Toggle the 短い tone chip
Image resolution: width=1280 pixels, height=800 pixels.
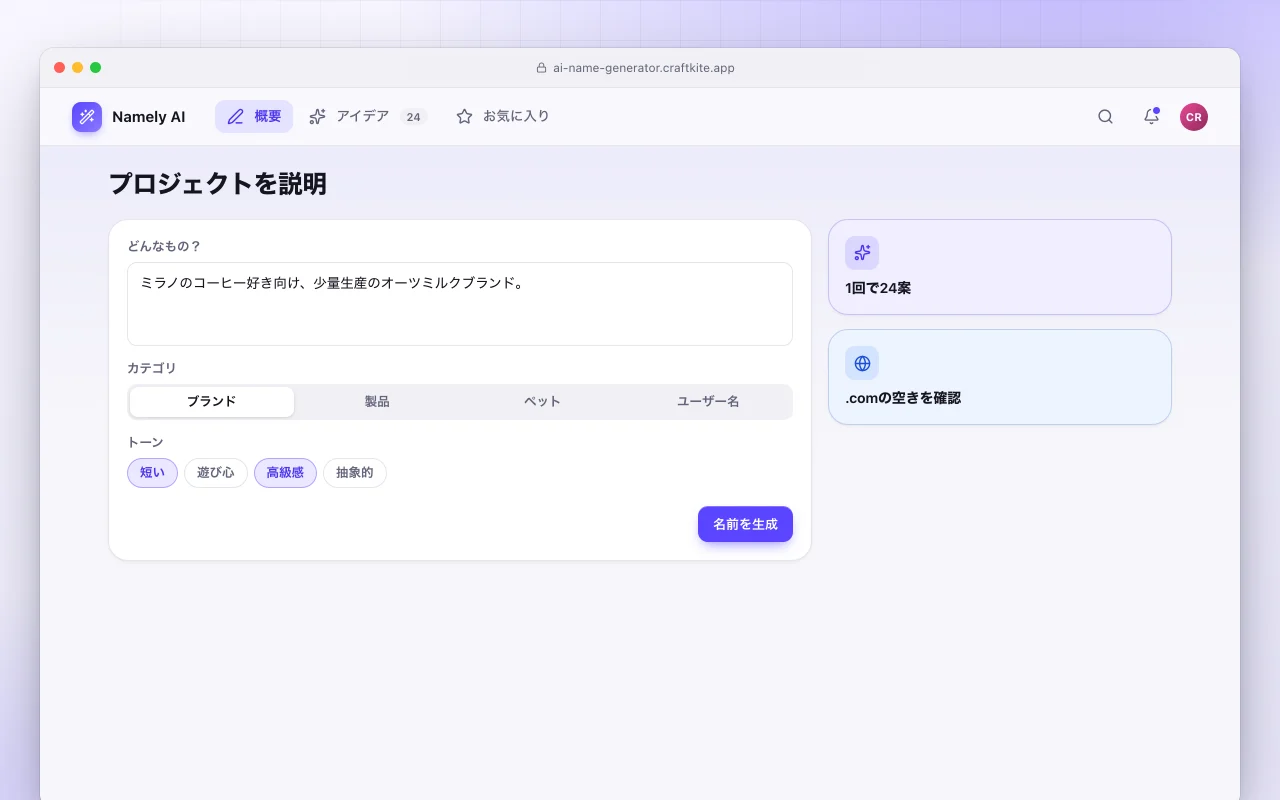point(152,473)
